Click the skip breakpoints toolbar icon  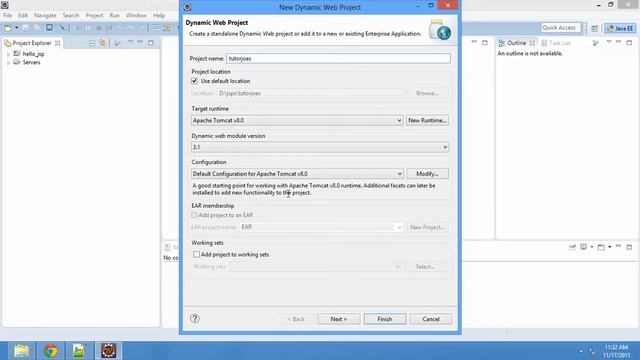(62, 28)
